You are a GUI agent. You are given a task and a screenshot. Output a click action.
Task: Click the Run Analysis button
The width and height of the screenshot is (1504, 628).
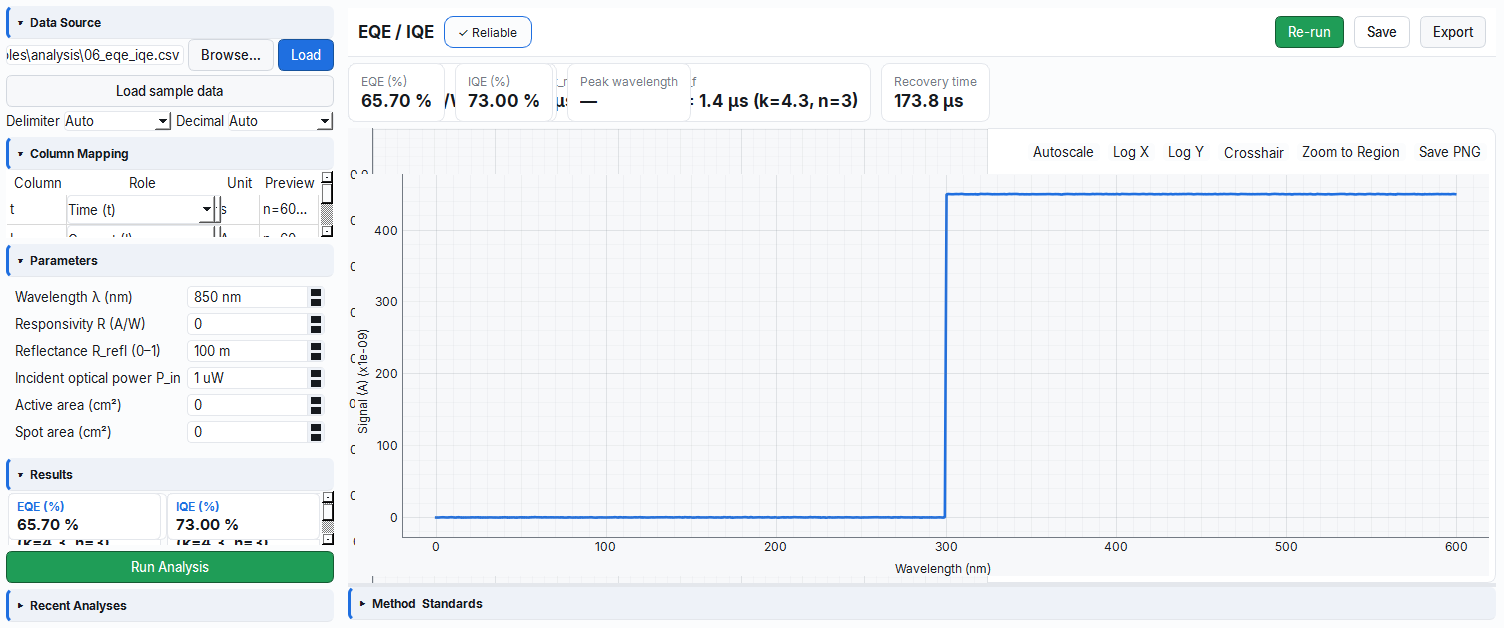(x=170, y=567)
